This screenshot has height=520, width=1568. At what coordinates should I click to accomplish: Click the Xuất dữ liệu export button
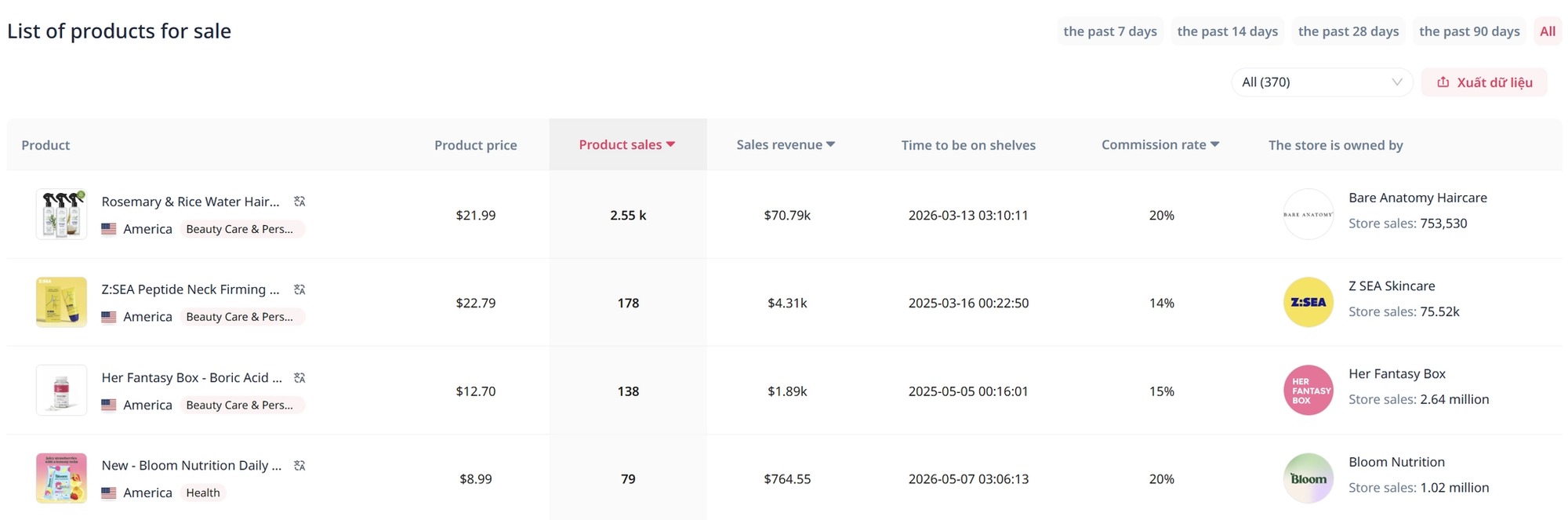click(x=1484, y=82)
